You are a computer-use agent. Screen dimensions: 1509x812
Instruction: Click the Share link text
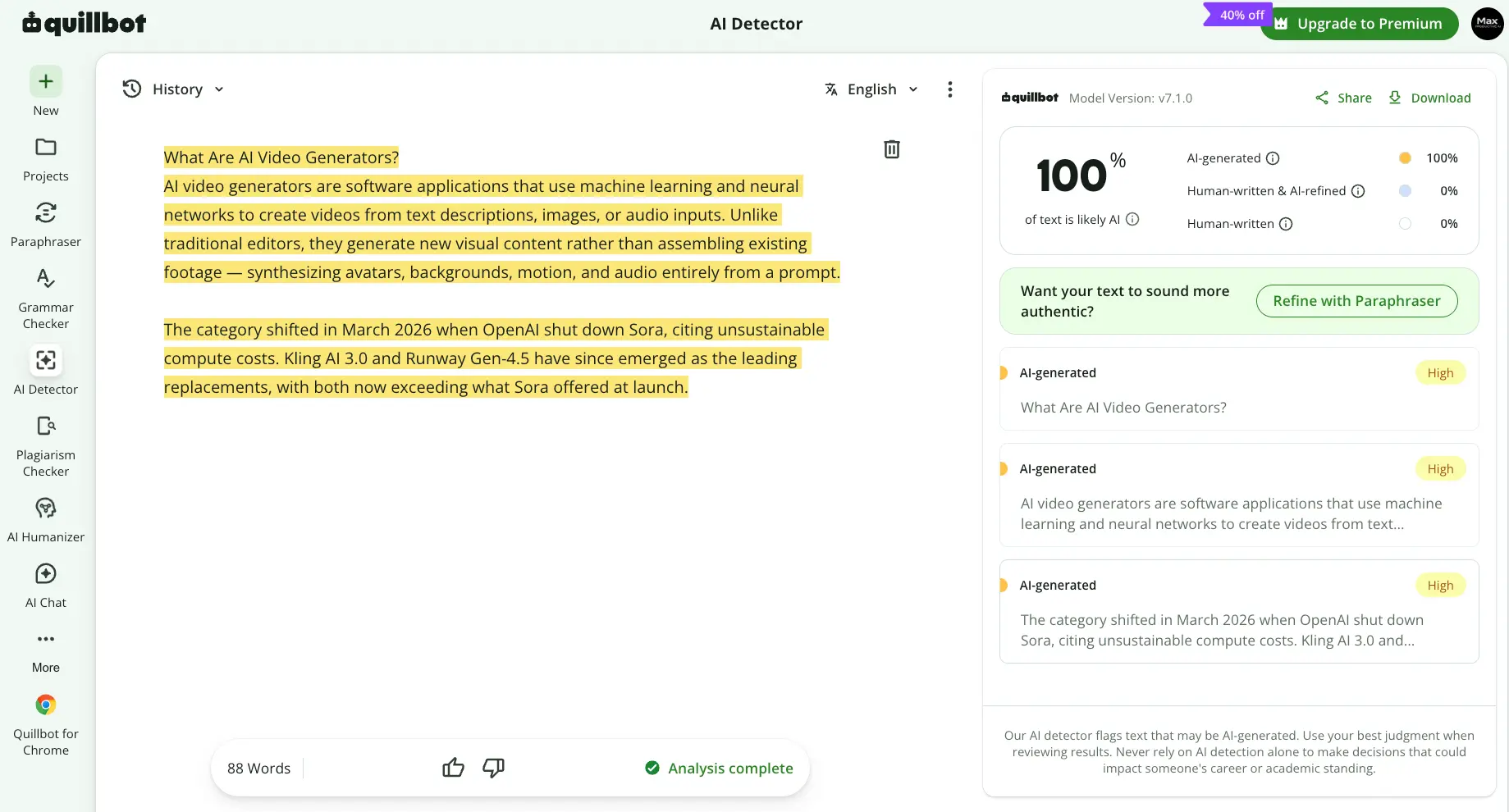coord(1354,98)
